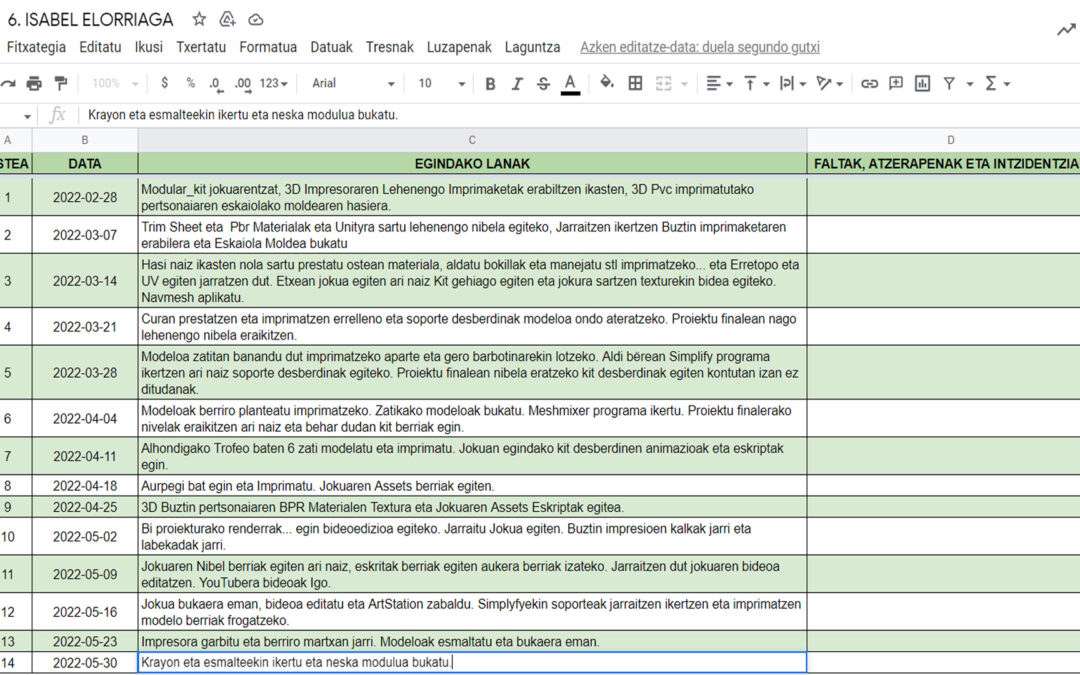Open the Fitxategia menu
Viewport: 1080px width, 675px height.
pyautogui.click(x=36, y=47)
